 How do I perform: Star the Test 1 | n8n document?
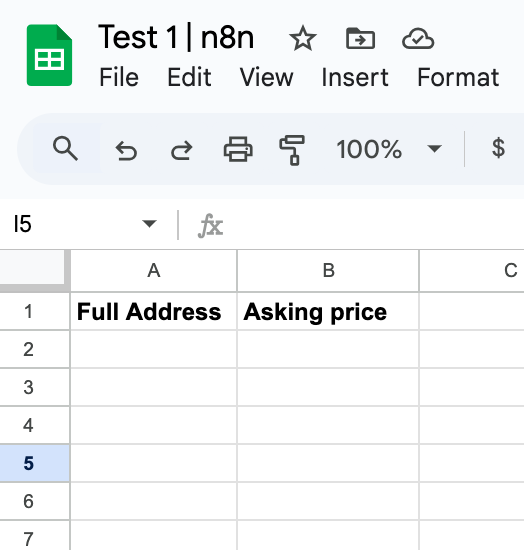(303, 38)
